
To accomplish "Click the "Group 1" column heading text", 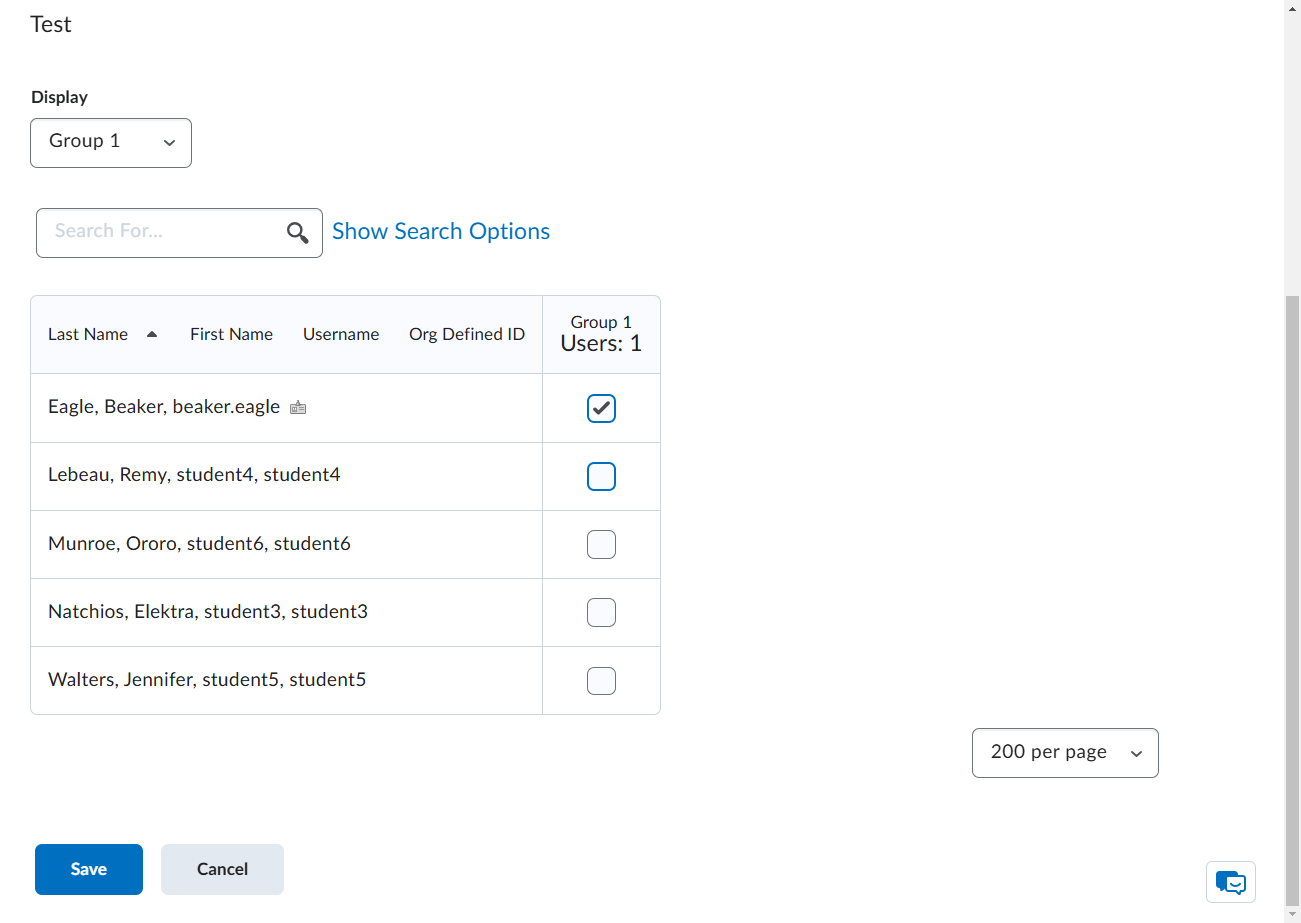I will pos(601,322).
